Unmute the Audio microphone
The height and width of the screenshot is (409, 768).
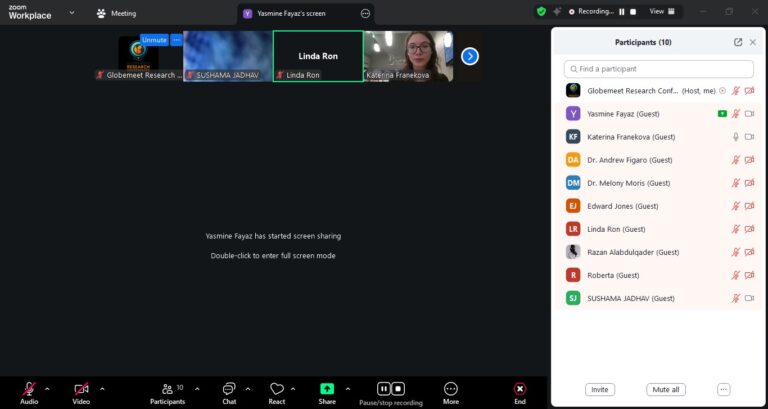29,389
